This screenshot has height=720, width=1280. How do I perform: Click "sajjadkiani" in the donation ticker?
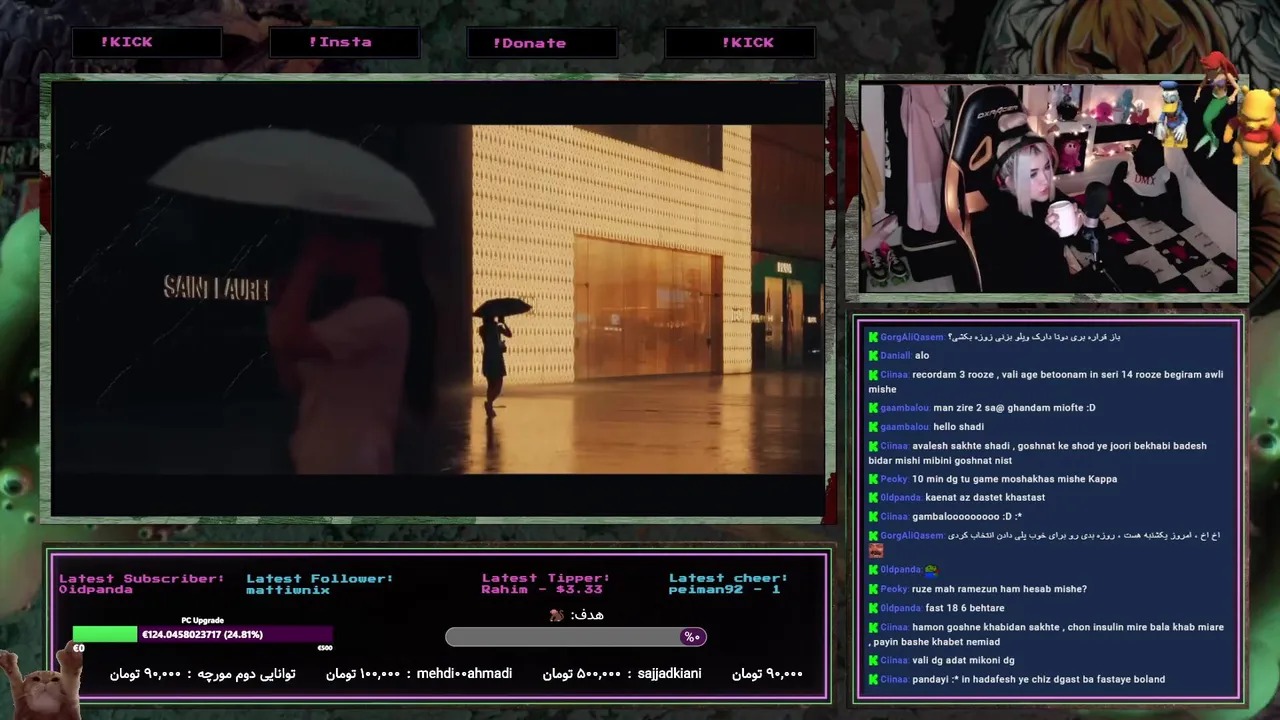[669, 674]
